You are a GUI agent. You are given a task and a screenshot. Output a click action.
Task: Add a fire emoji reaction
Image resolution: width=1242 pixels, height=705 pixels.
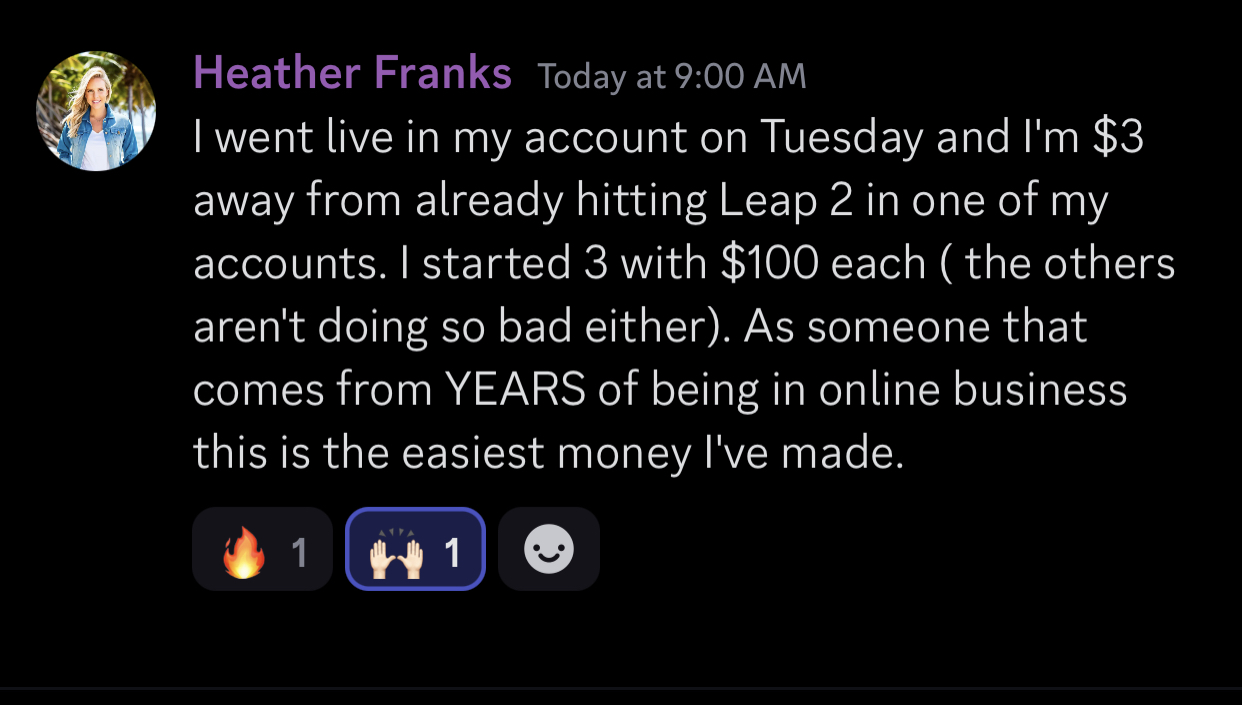point(262,549)
